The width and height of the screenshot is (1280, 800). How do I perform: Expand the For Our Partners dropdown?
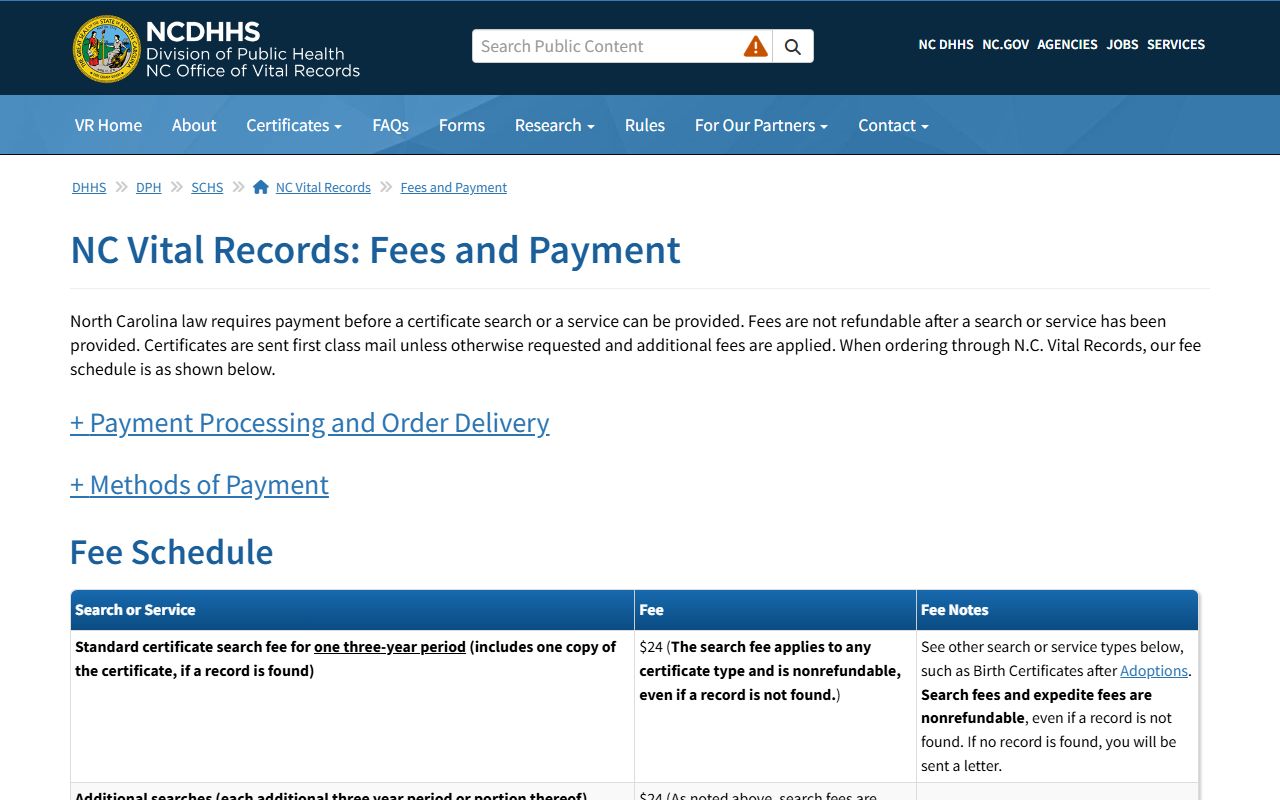[761, 125]
